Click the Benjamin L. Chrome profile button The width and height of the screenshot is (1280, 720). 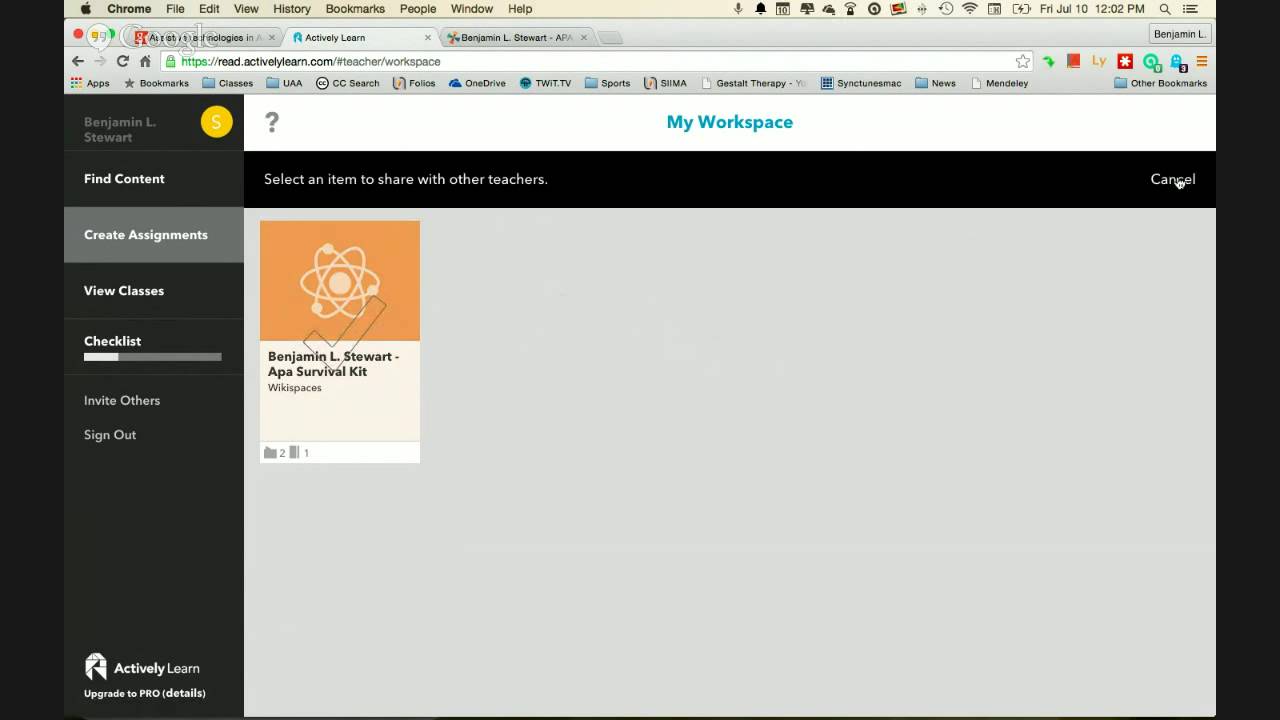coord(1180,34)
